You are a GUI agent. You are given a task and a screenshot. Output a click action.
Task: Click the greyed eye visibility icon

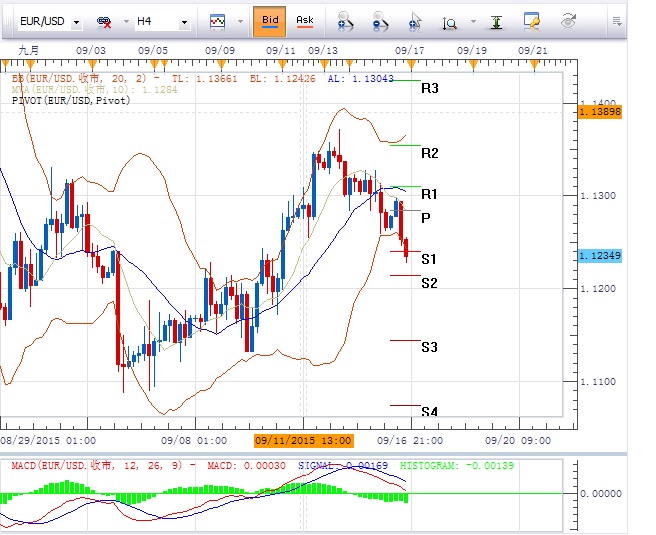pos(568,21)
